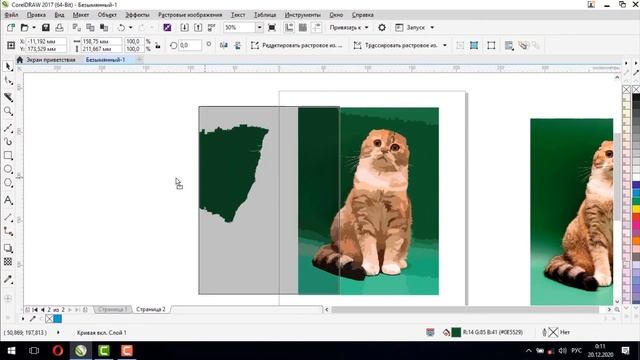640x360 pixels.
Task: Click the Save floppy disk icon
Action: [x=46, y=27]
